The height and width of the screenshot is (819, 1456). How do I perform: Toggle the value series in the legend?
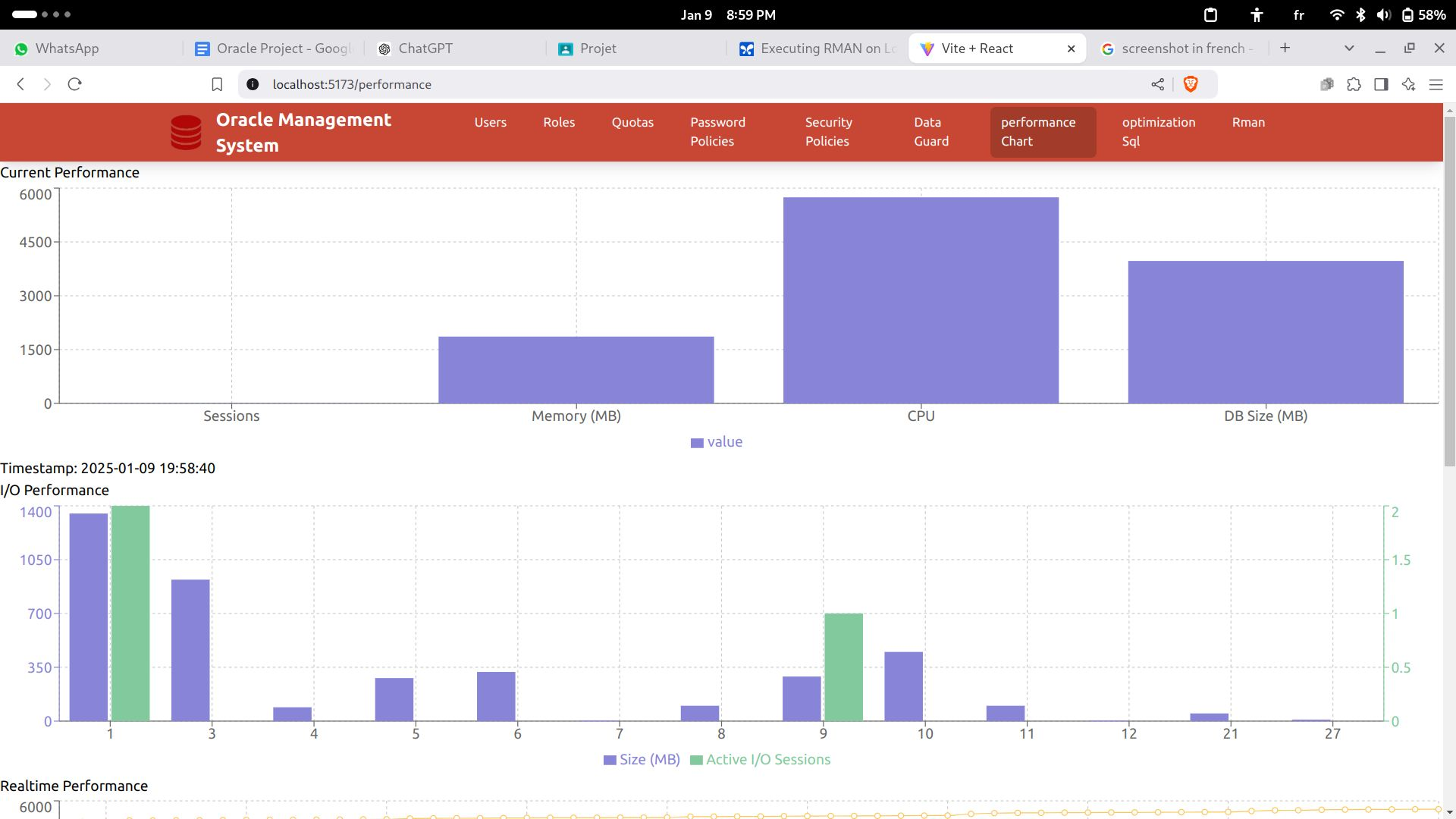pos(717,441)
